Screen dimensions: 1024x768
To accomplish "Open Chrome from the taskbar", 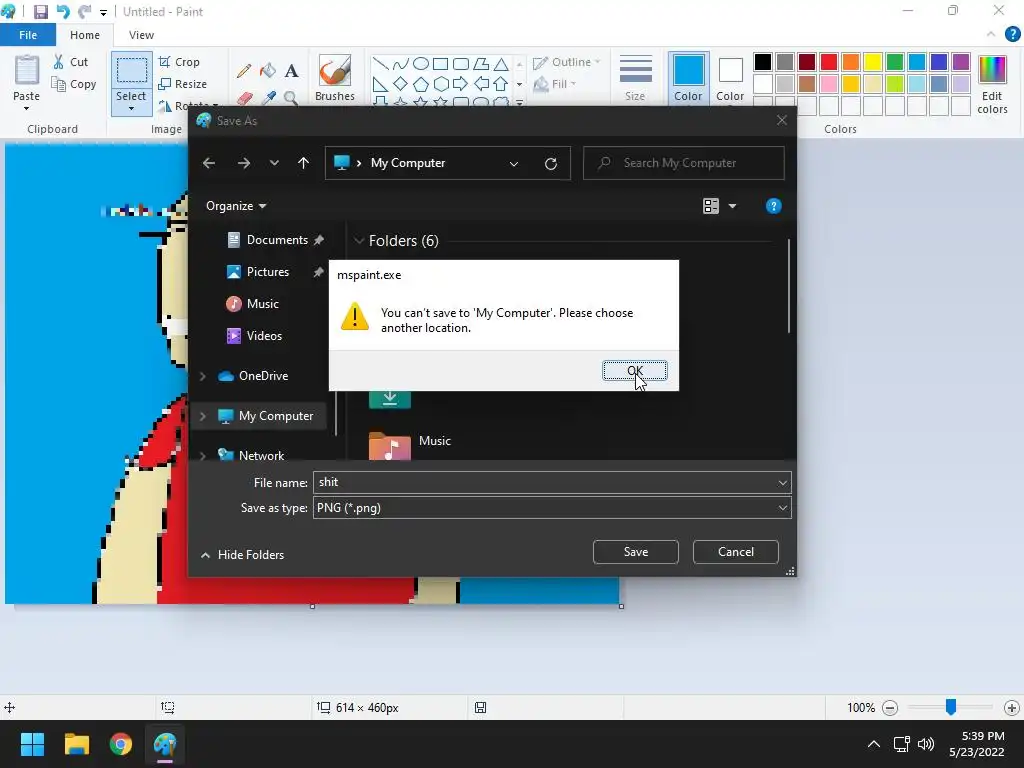I will [x=121, y=744].
